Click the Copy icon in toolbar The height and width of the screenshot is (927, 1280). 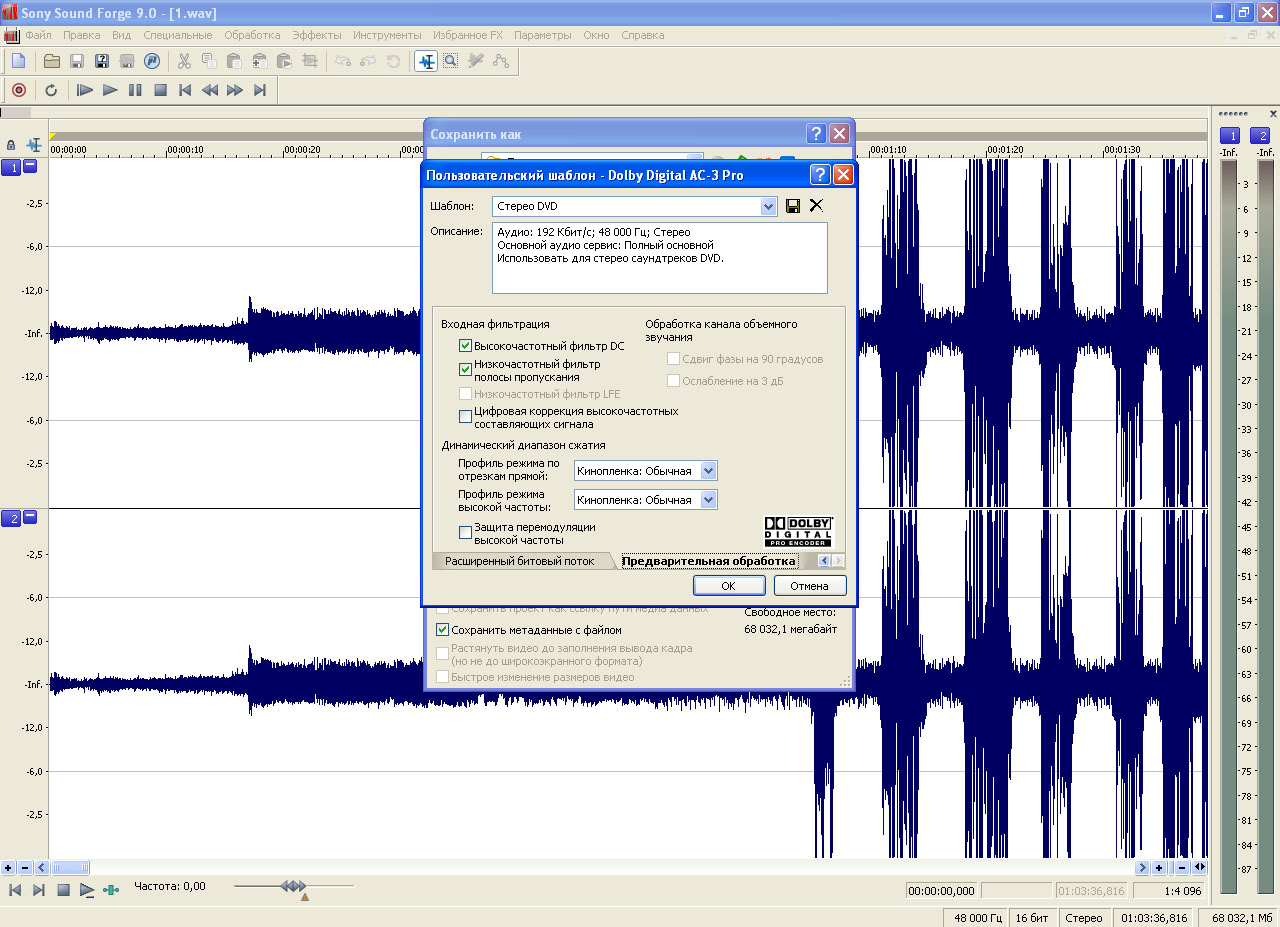click(x=209, y=61)
